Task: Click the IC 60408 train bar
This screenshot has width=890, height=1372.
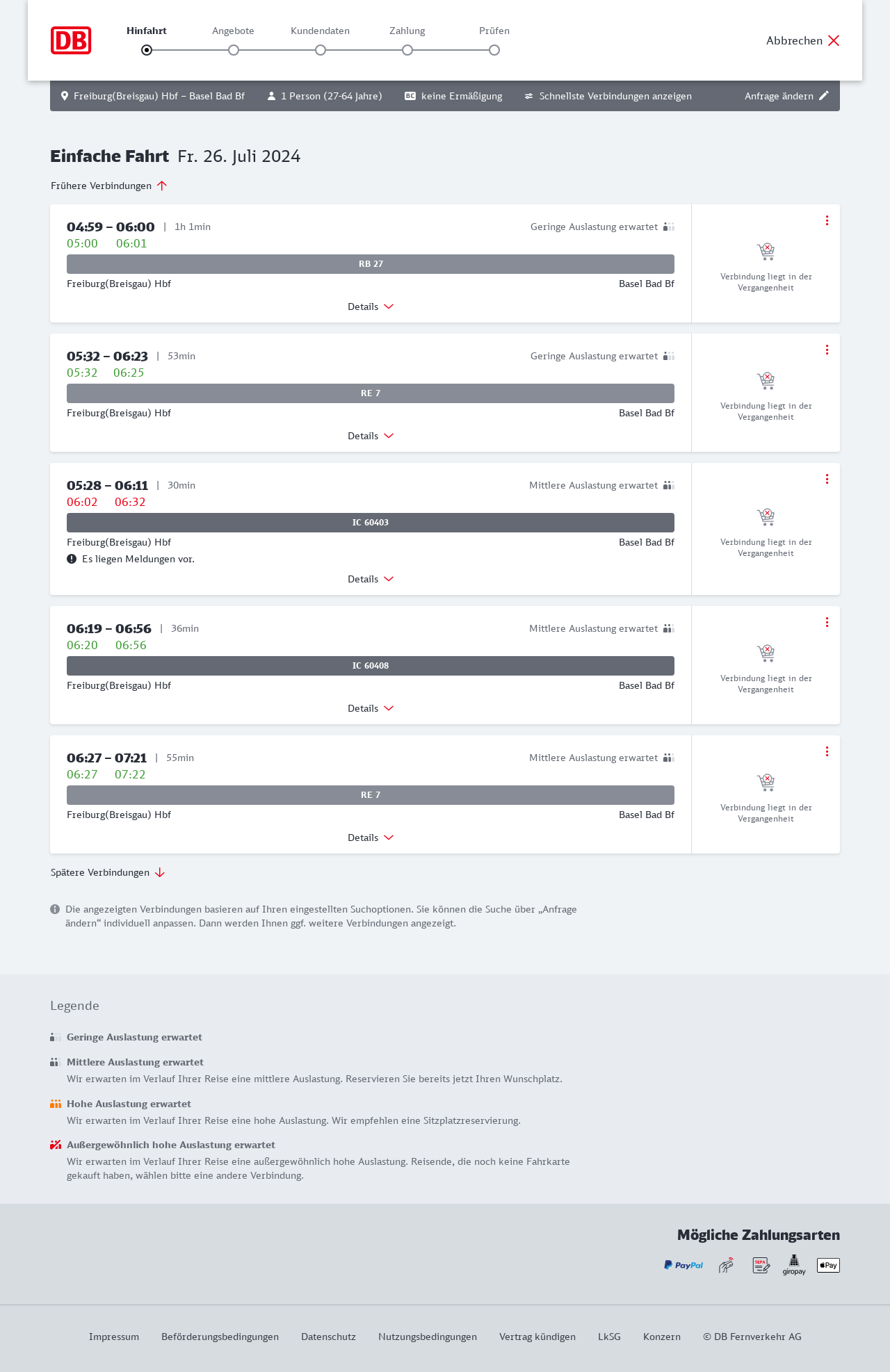Action: coord(371,666)
